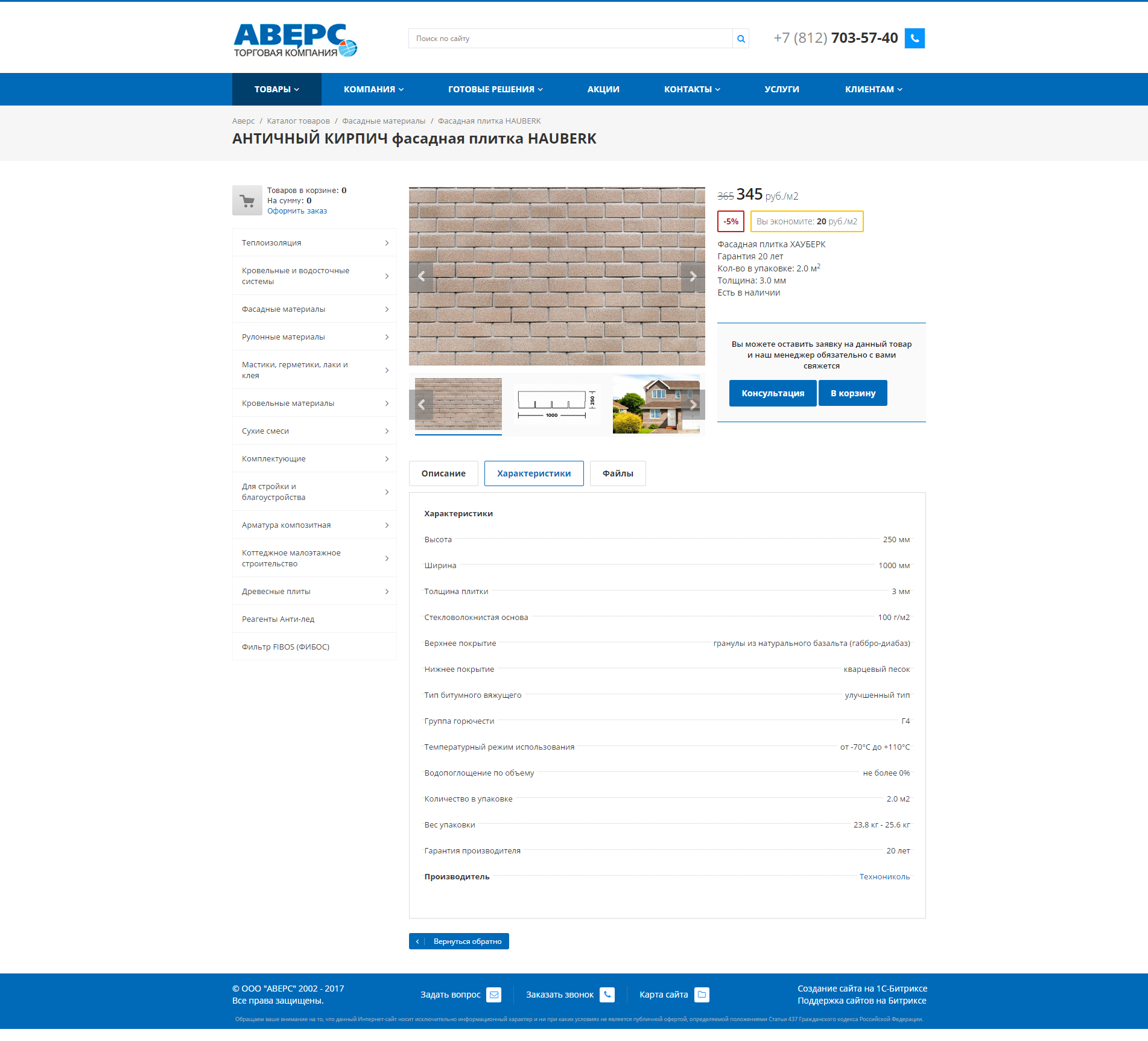
Task: Click Вернуться обратно button
Action: coord(459,941)
